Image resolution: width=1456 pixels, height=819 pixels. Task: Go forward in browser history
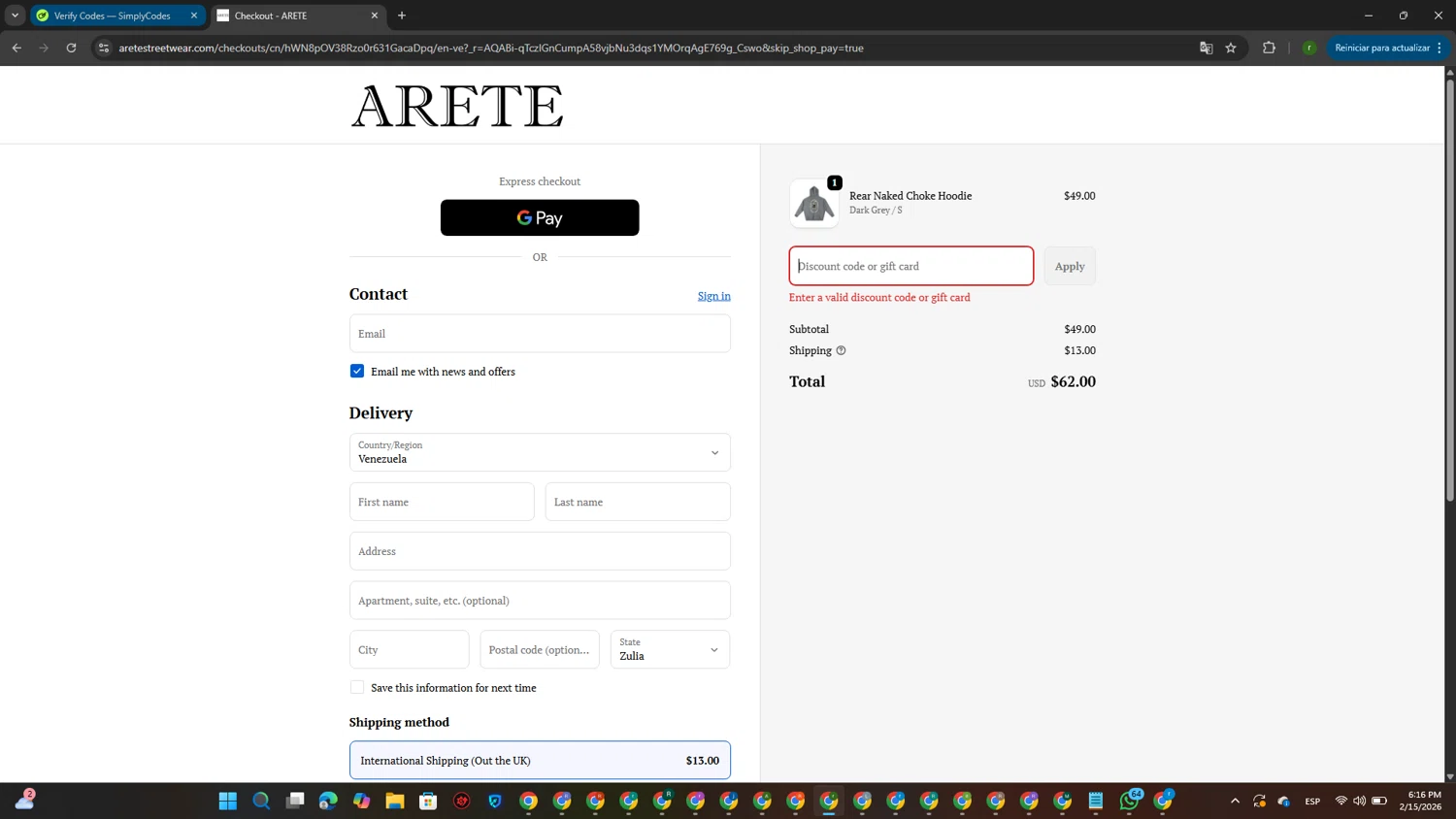(44, 48)
